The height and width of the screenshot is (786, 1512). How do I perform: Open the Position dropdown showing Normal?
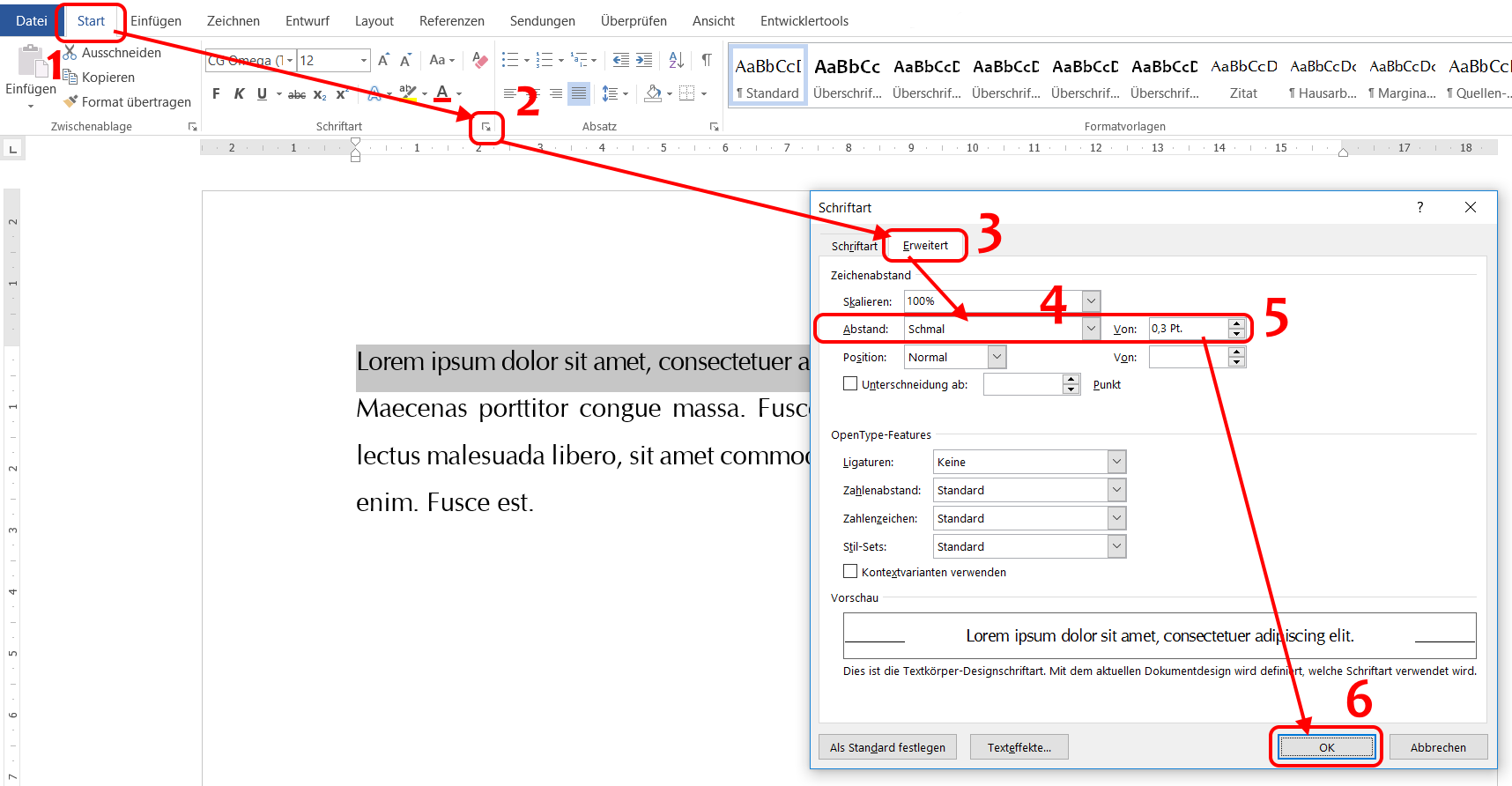pyautogui.click(x=997, y=357)
